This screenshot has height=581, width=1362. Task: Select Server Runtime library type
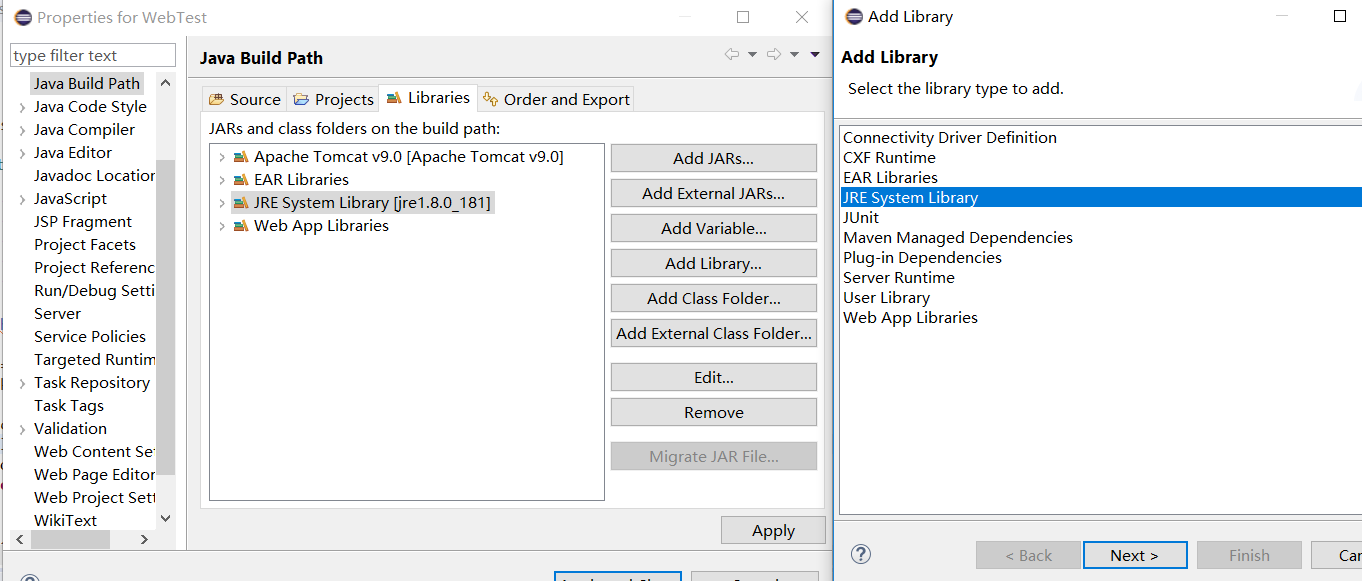pos(899,277)
